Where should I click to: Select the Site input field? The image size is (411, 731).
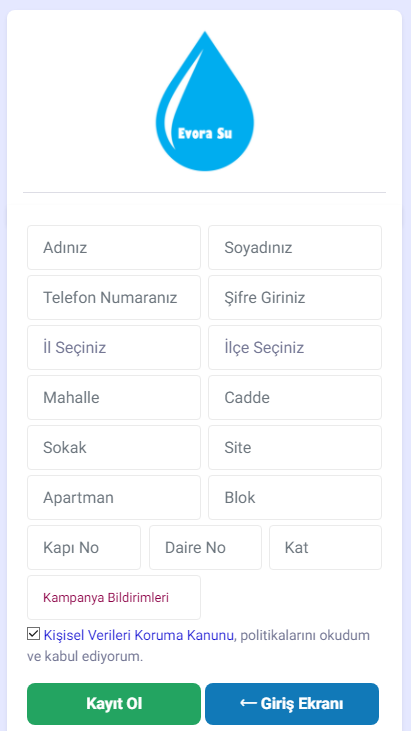pyautogui.click(x=295, y=448)
